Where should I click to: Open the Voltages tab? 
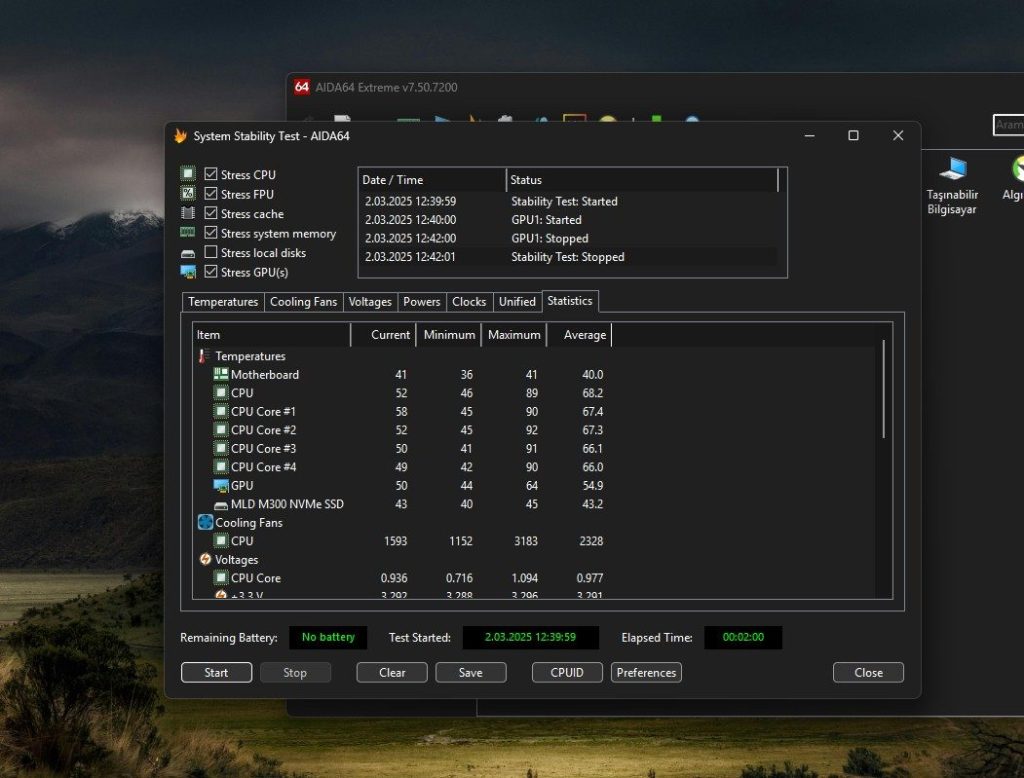[x=370, y=302]
